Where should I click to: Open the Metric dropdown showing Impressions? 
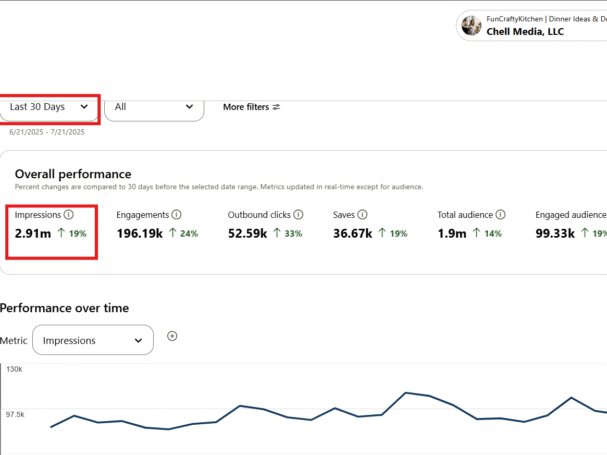pyautogui.click(x=93, y=340)
